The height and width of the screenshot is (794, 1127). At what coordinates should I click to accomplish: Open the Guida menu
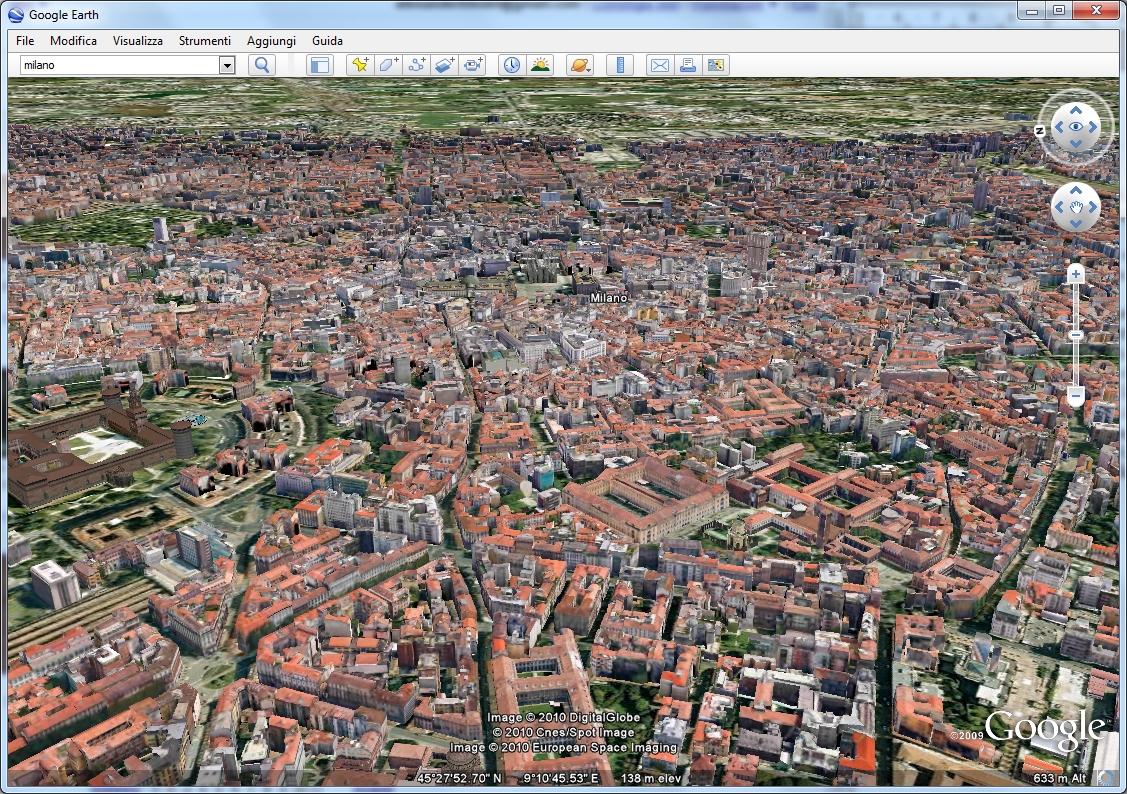point(327,41)
